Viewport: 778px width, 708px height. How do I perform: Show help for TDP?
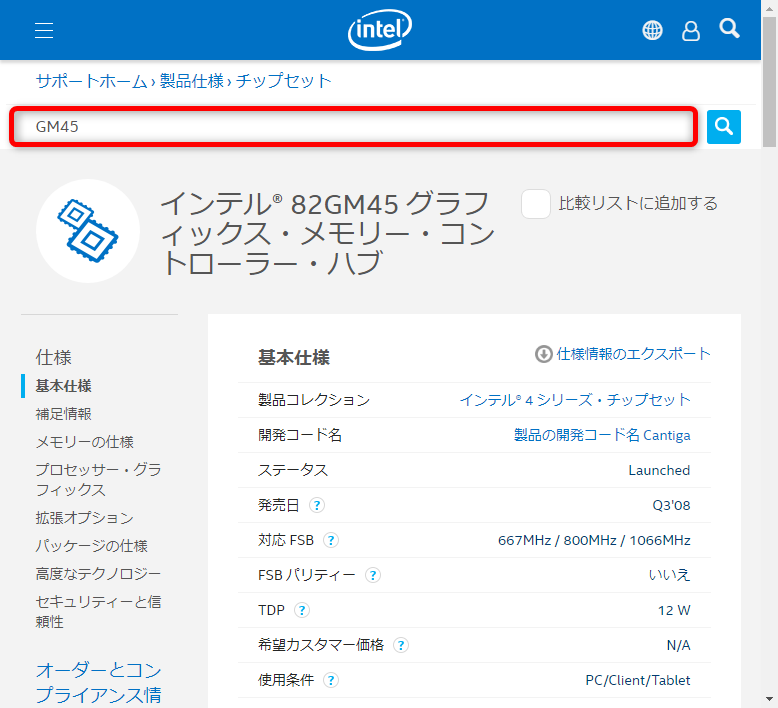(302, 610)
